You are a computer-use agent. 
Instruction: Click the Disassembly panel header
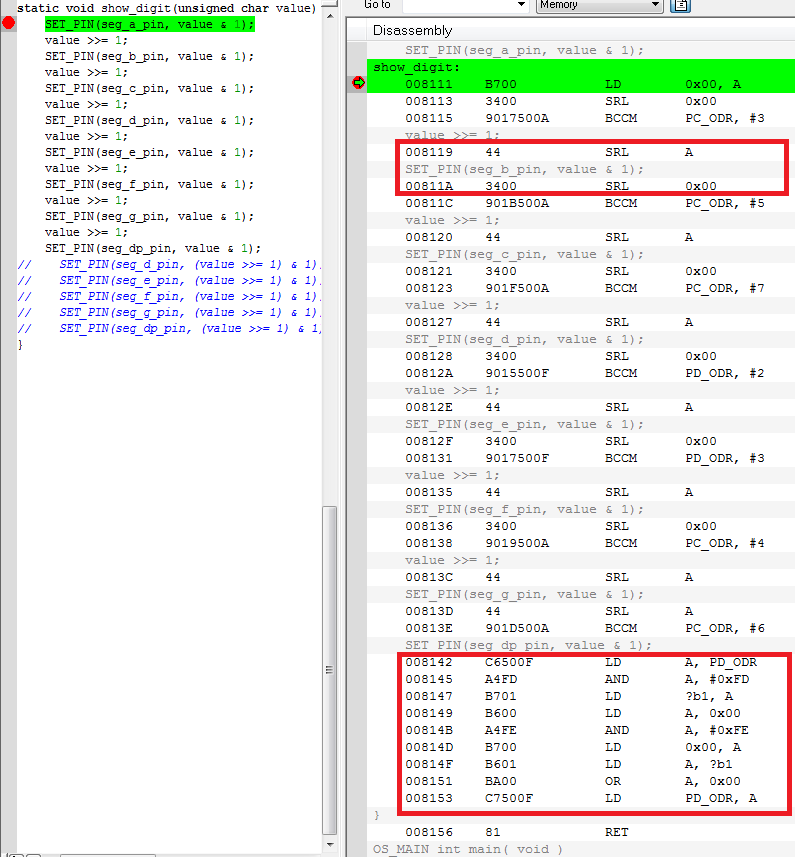[x=412, y=30]
